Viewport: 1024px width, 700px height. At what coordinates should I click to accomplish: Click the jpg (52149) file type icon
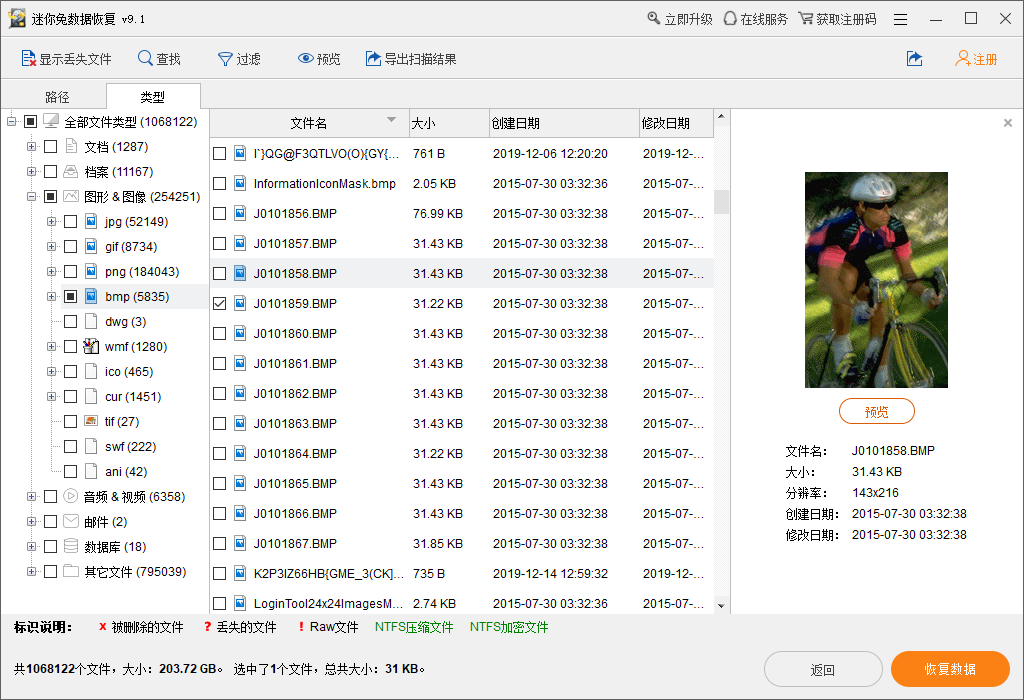click(91, 221)
